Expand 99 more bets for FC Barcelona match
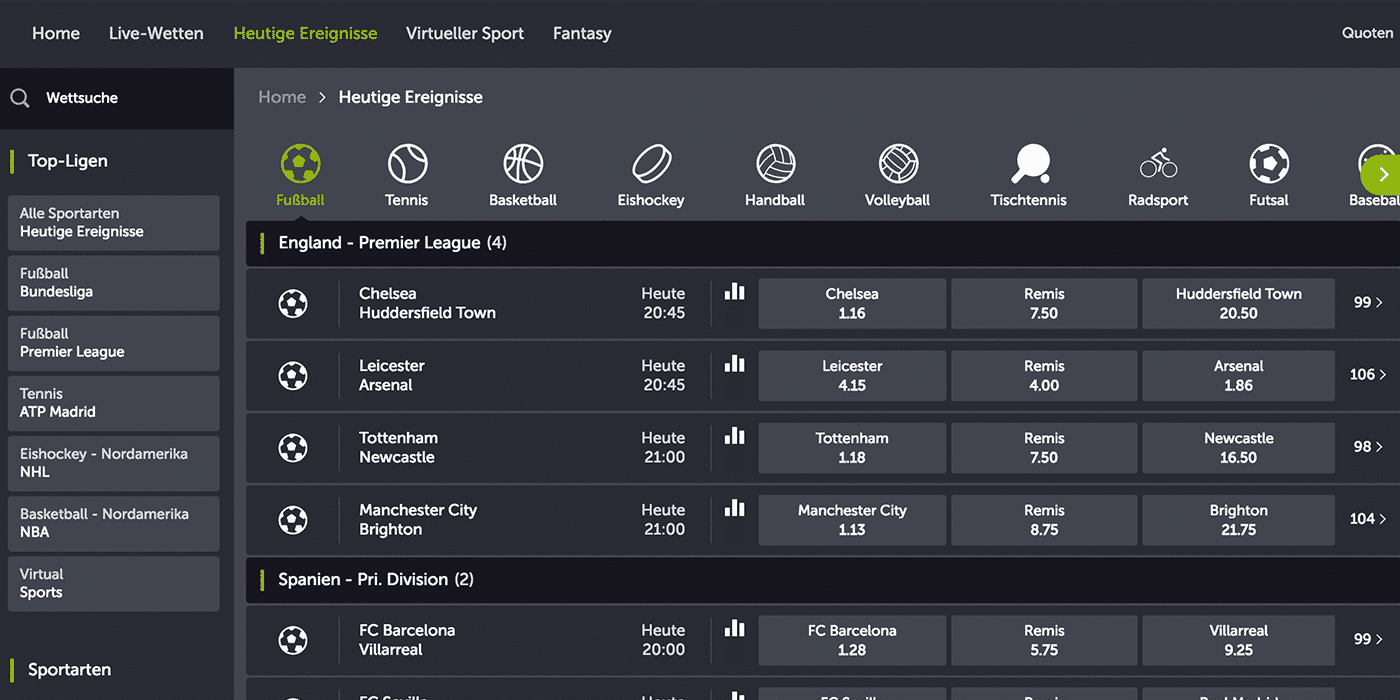The width and height of the screenshot is (1400, 700). [1368, 638]
